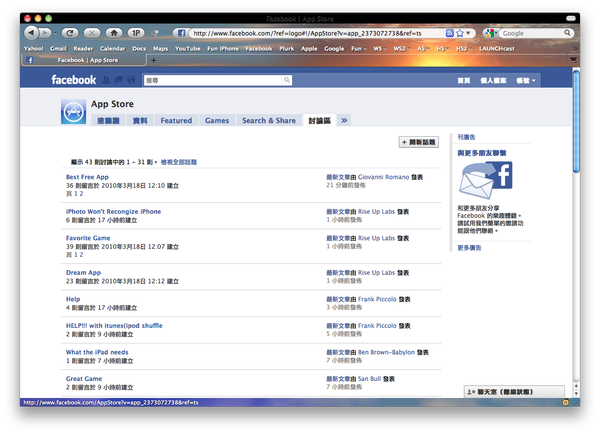Go back with the browser Back arrow

31,33
